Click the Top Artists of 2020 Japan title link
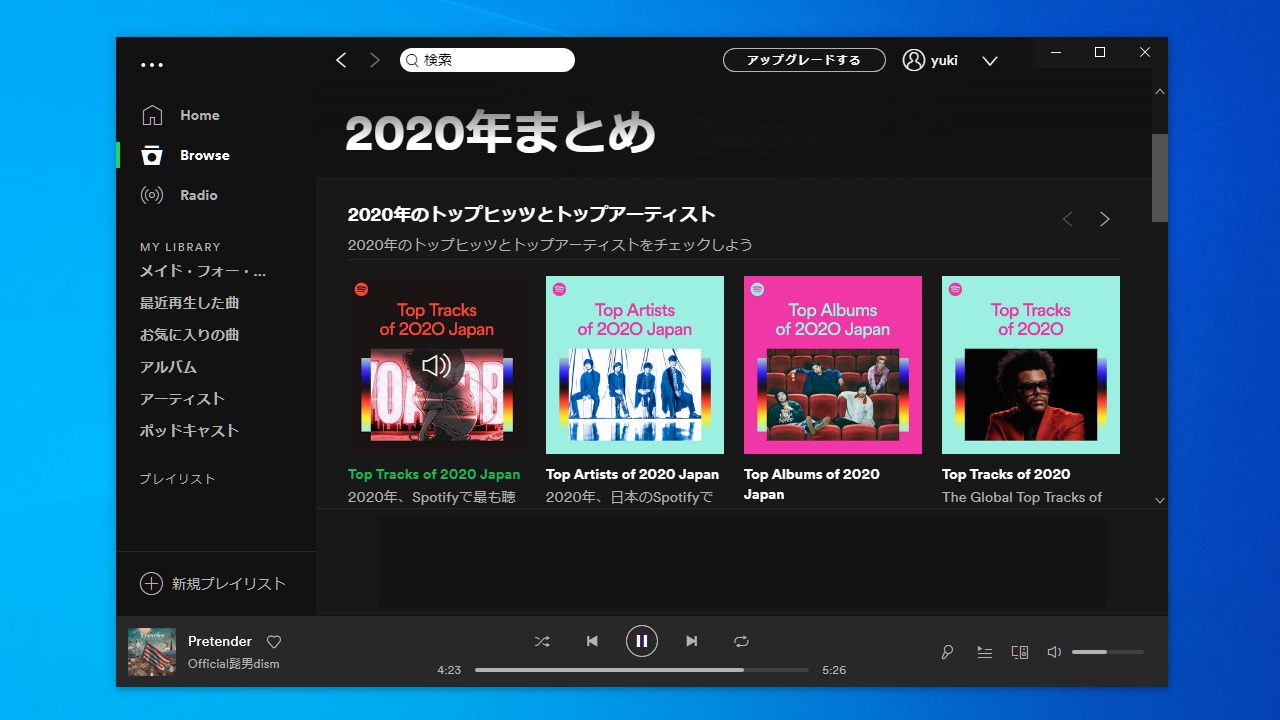The width and height of the screenshot is (1280, 720). tap(632, 474)
